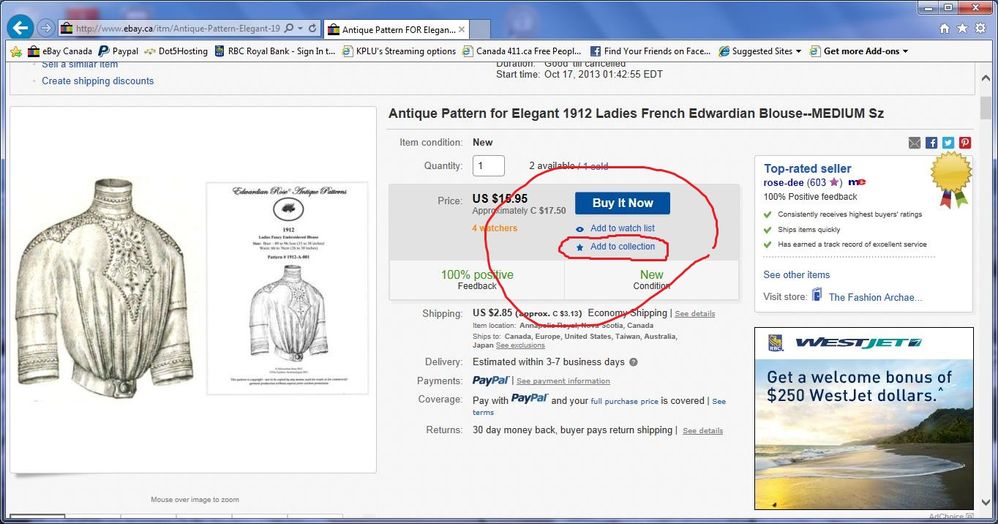Expand Get more Add-ons dropdown
998x524 pixels.
click(x=865, y=51)
